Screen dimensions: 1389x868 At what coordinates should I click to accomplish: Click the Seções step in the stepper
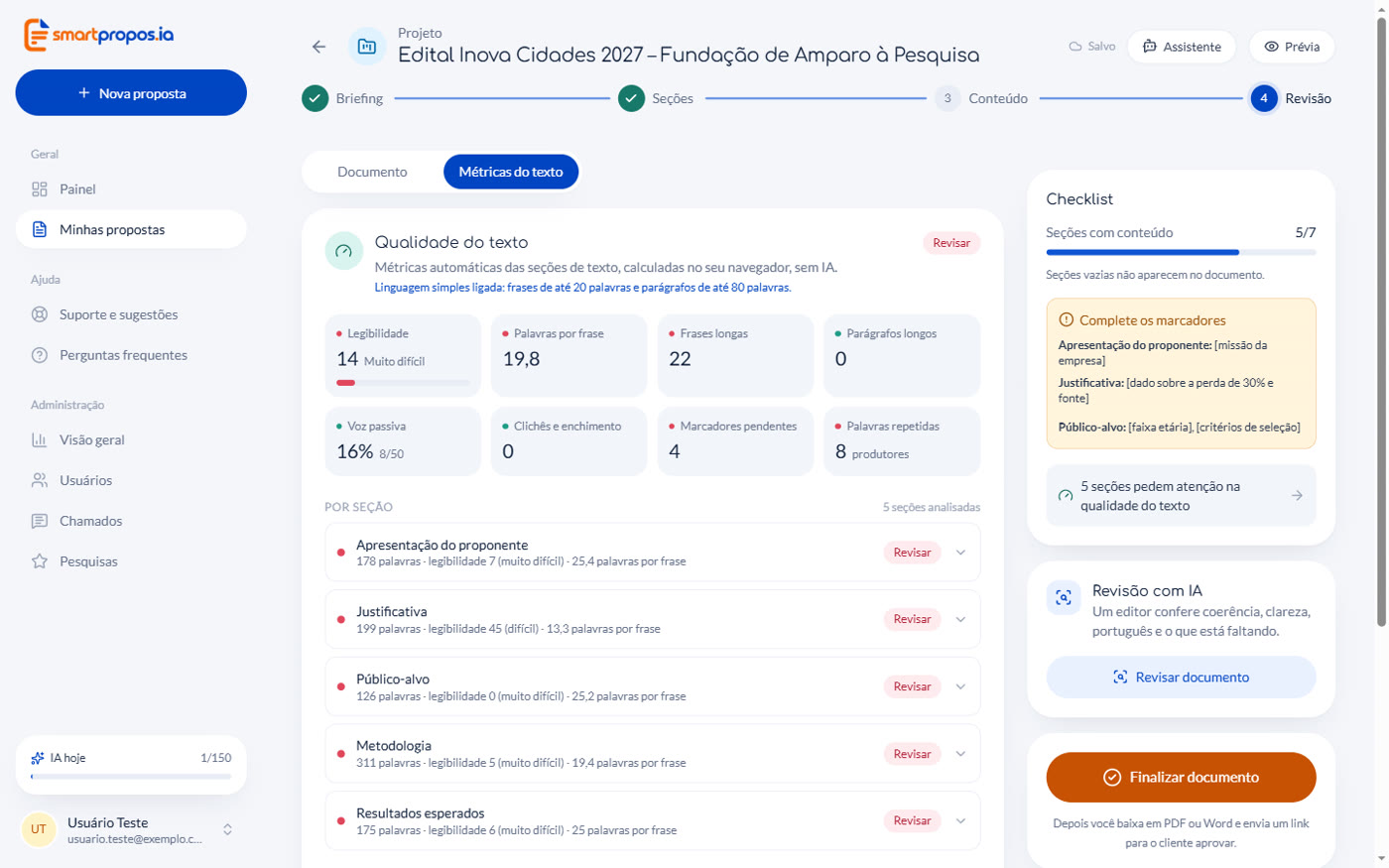(656, 98)
